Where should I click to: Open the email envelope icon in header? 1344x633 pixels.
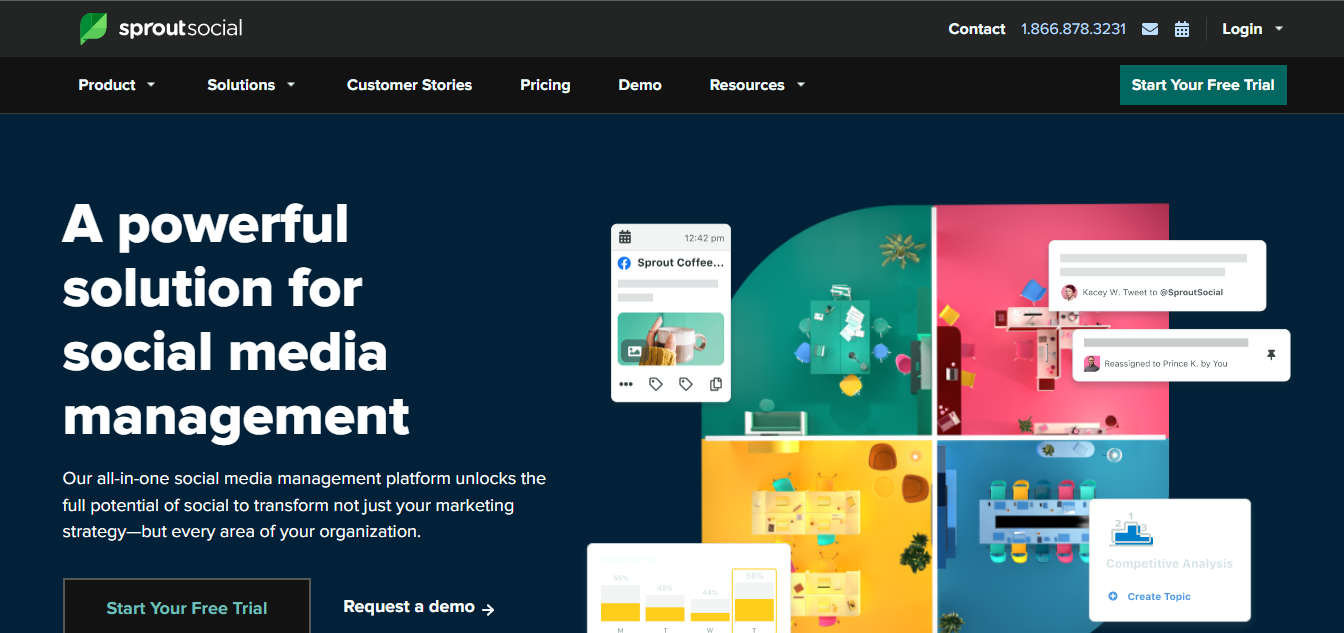pyautogui.click(x=1150, y=29)
